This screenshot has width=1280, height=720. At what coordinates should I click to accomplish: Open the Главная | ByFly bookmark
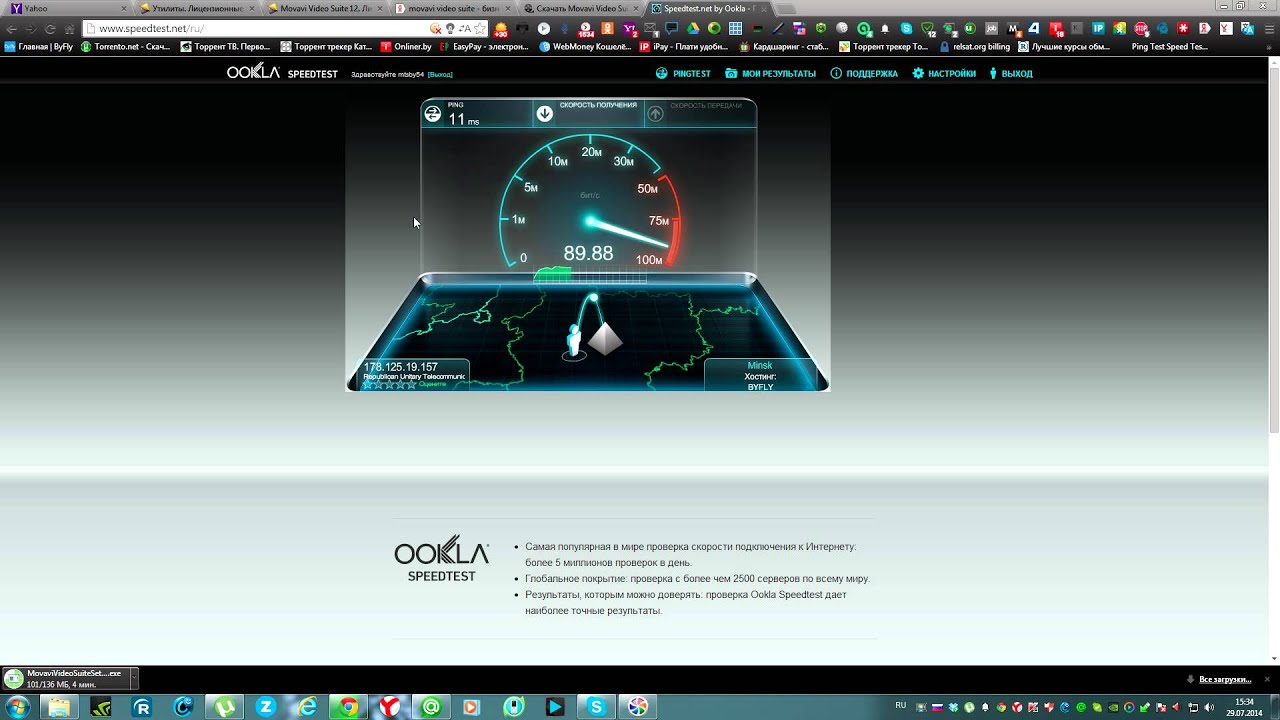(x=39, y=46)
